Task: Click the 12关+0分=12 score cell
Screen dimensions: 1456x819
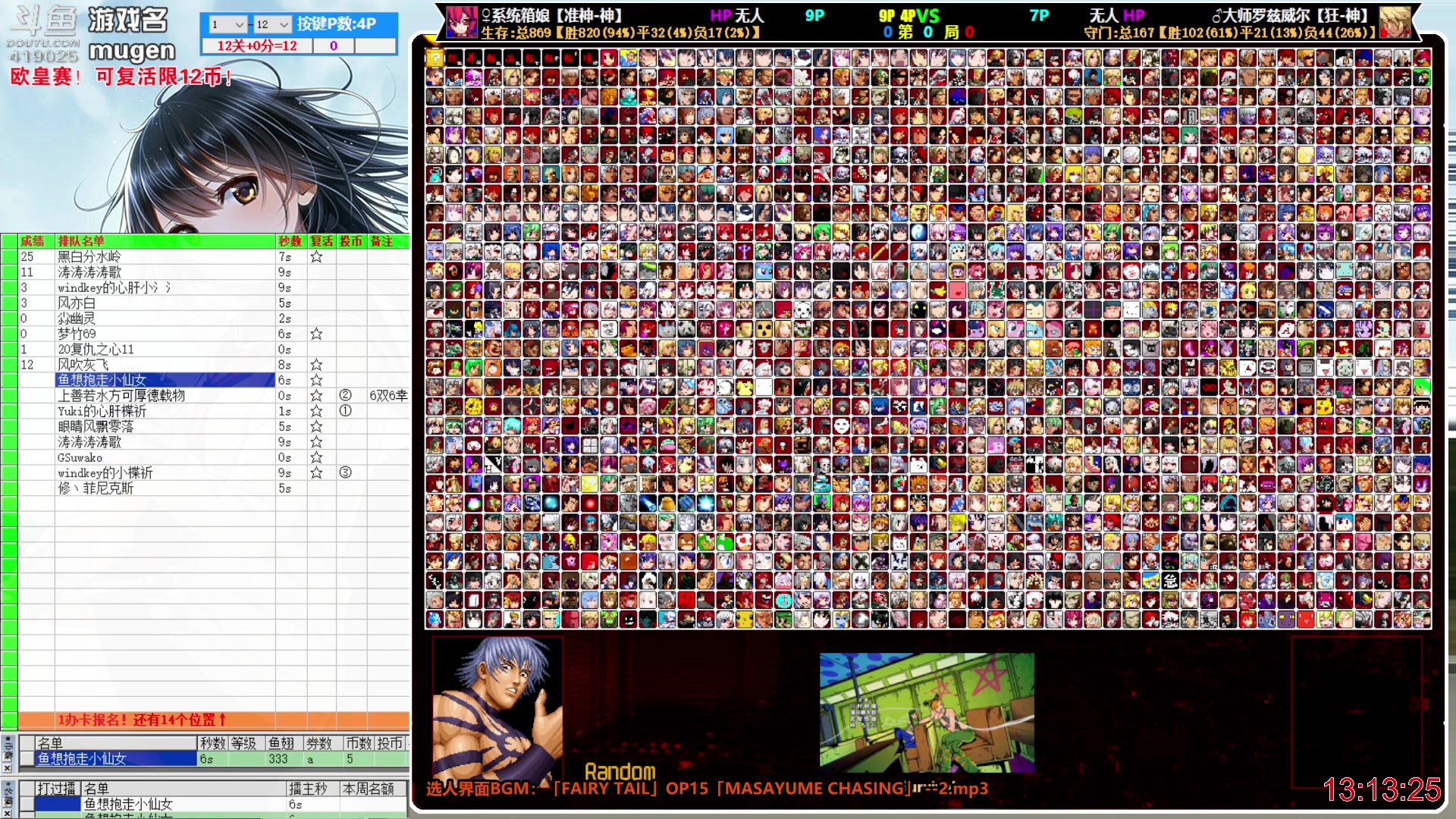Action: pos(257,46)
